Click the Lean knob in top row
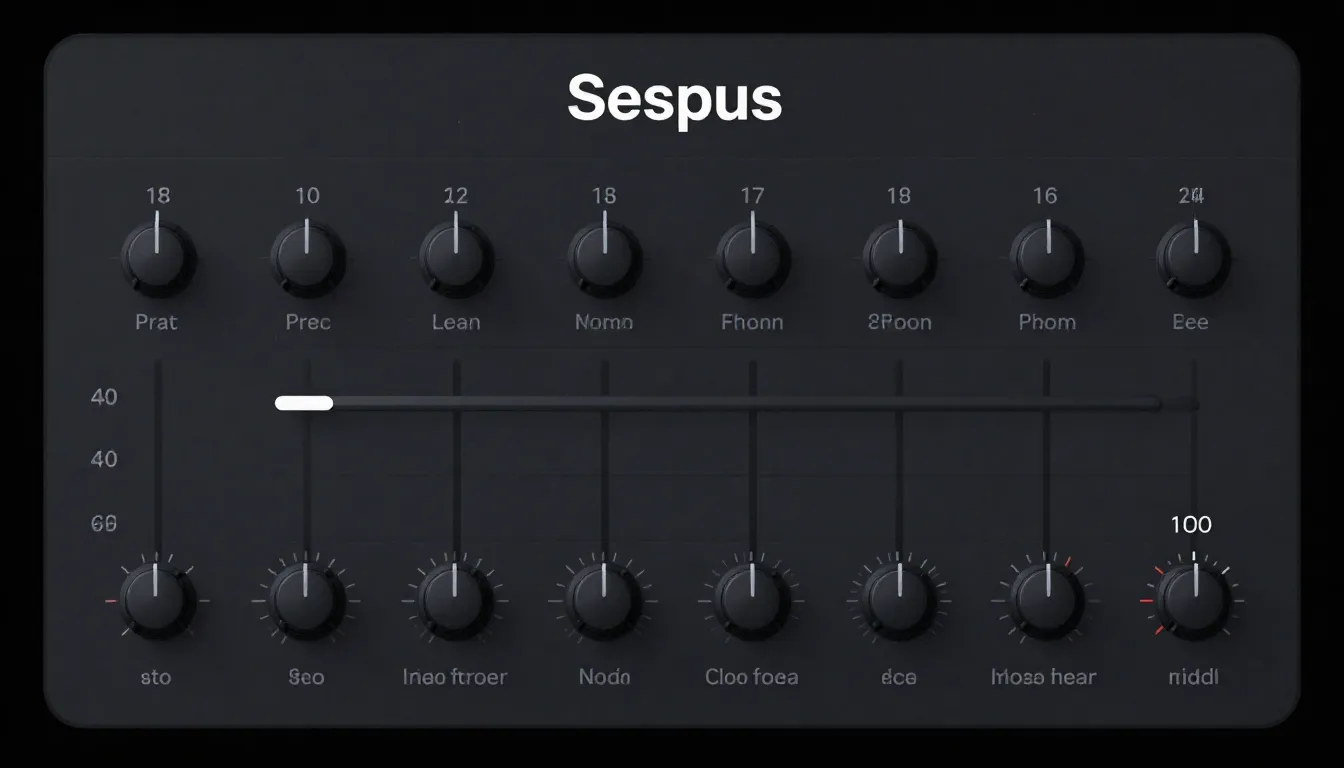 tap(456, 257)
